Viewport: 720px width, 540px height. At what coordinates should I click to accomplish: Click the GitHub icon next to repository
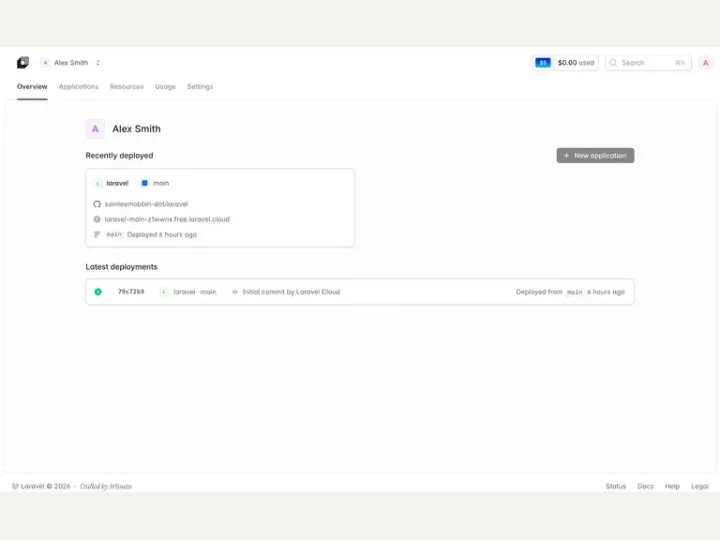click(x=97, y=204)
